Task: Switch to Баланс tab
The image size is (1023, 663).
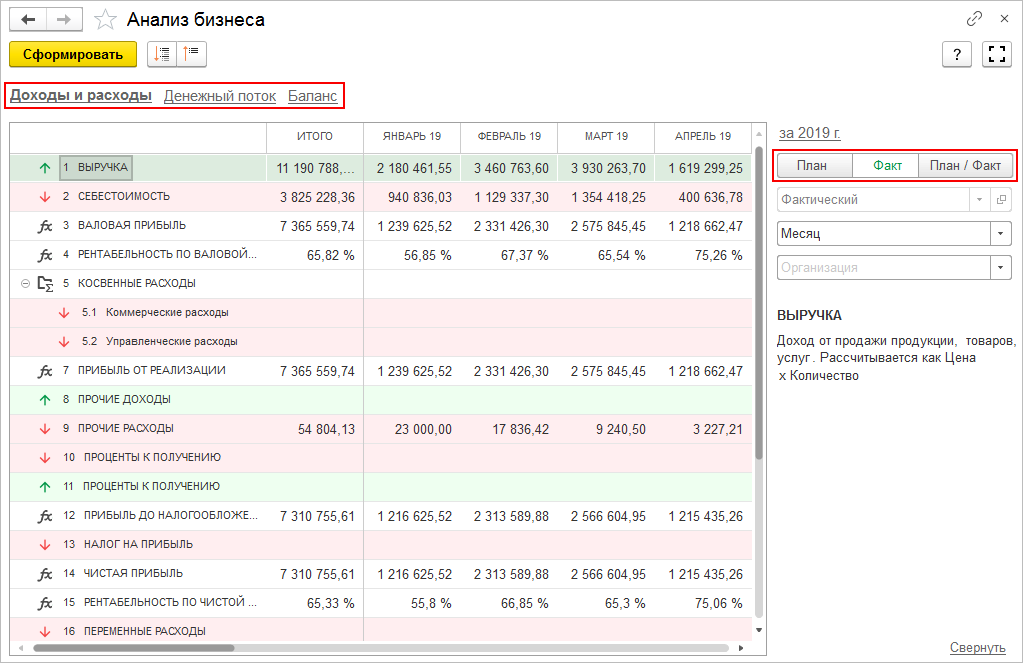Action: pyautogui.click(x=312, y=96)
